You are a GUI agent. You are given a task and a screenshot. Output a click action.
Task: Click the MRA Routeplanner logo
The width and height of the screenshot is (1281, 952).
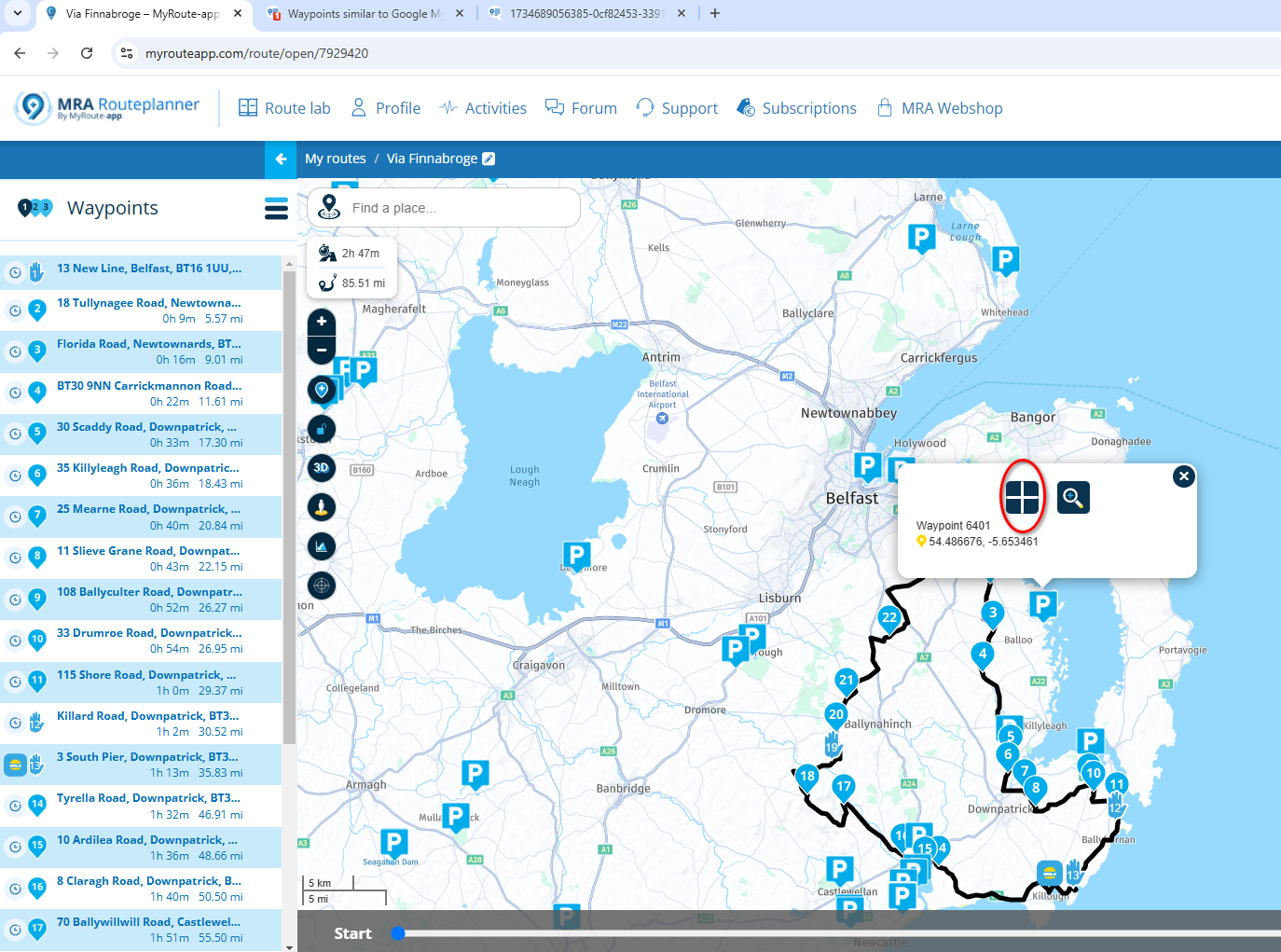coord(108,107)
